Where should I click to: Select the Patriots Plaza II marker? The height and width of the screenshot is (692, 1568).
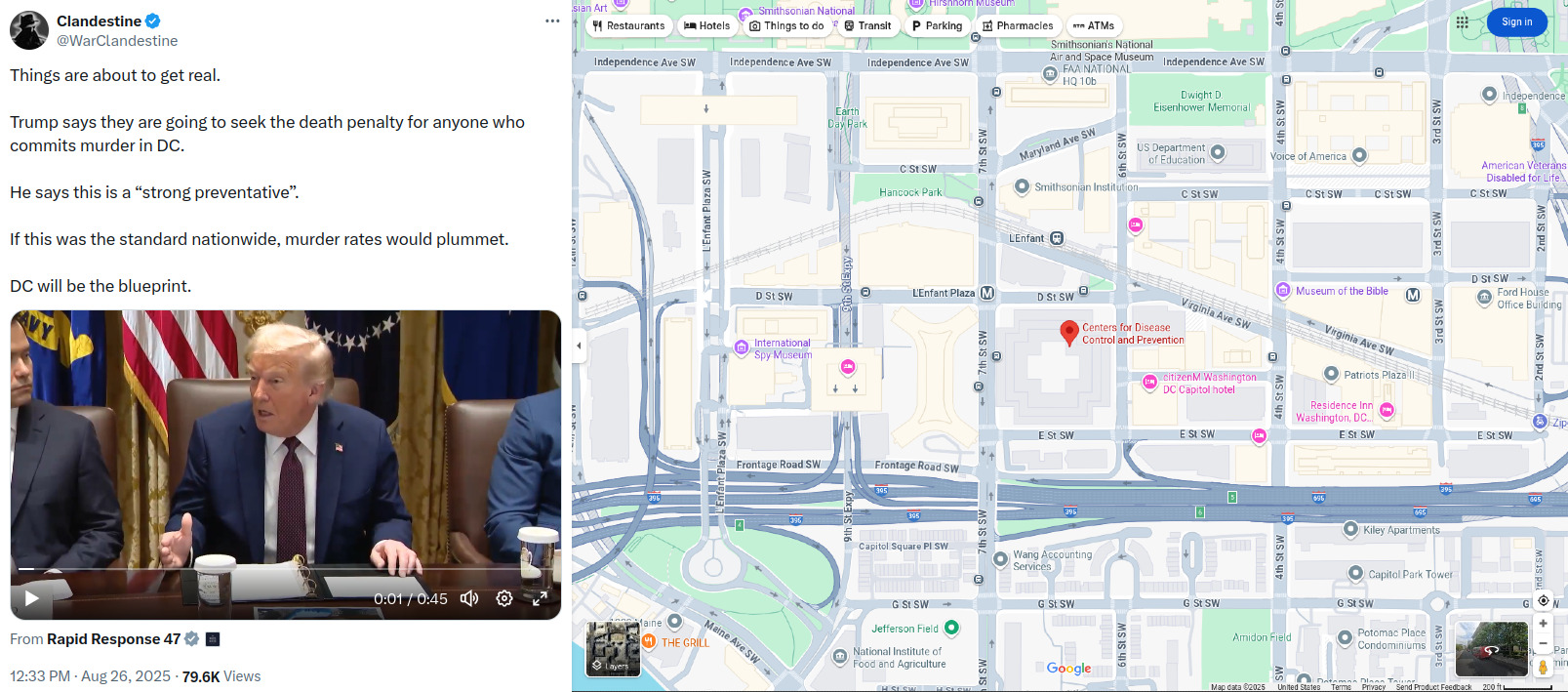pyautogui.click(x=1331, y=374)
